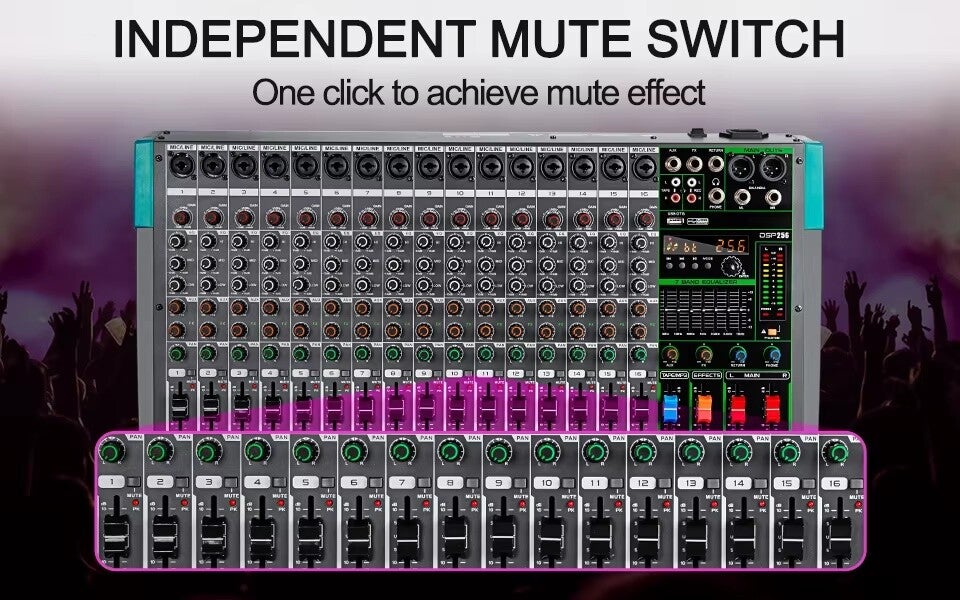The width and height of the screenshot is (960, 600).
Task: Click the blue RETURN knob
Action: tap(739, 354)
